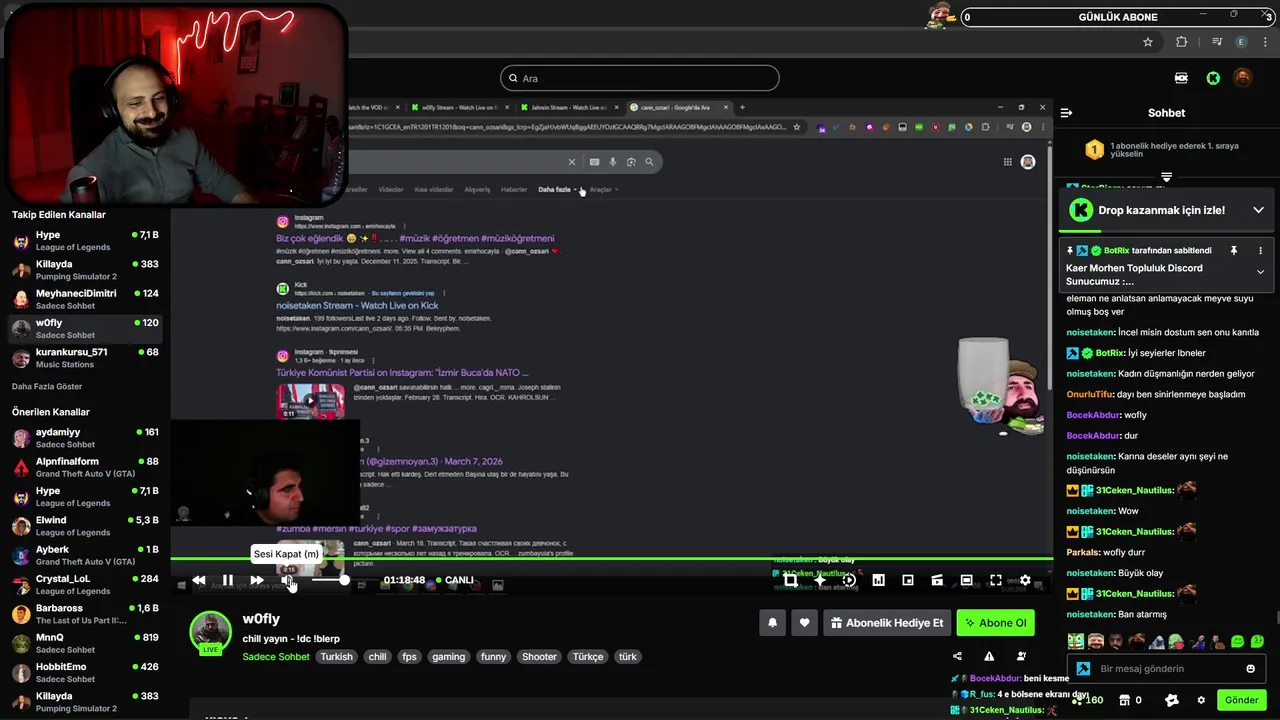
Task: Click the Gönder send button
Action: 1242,700
